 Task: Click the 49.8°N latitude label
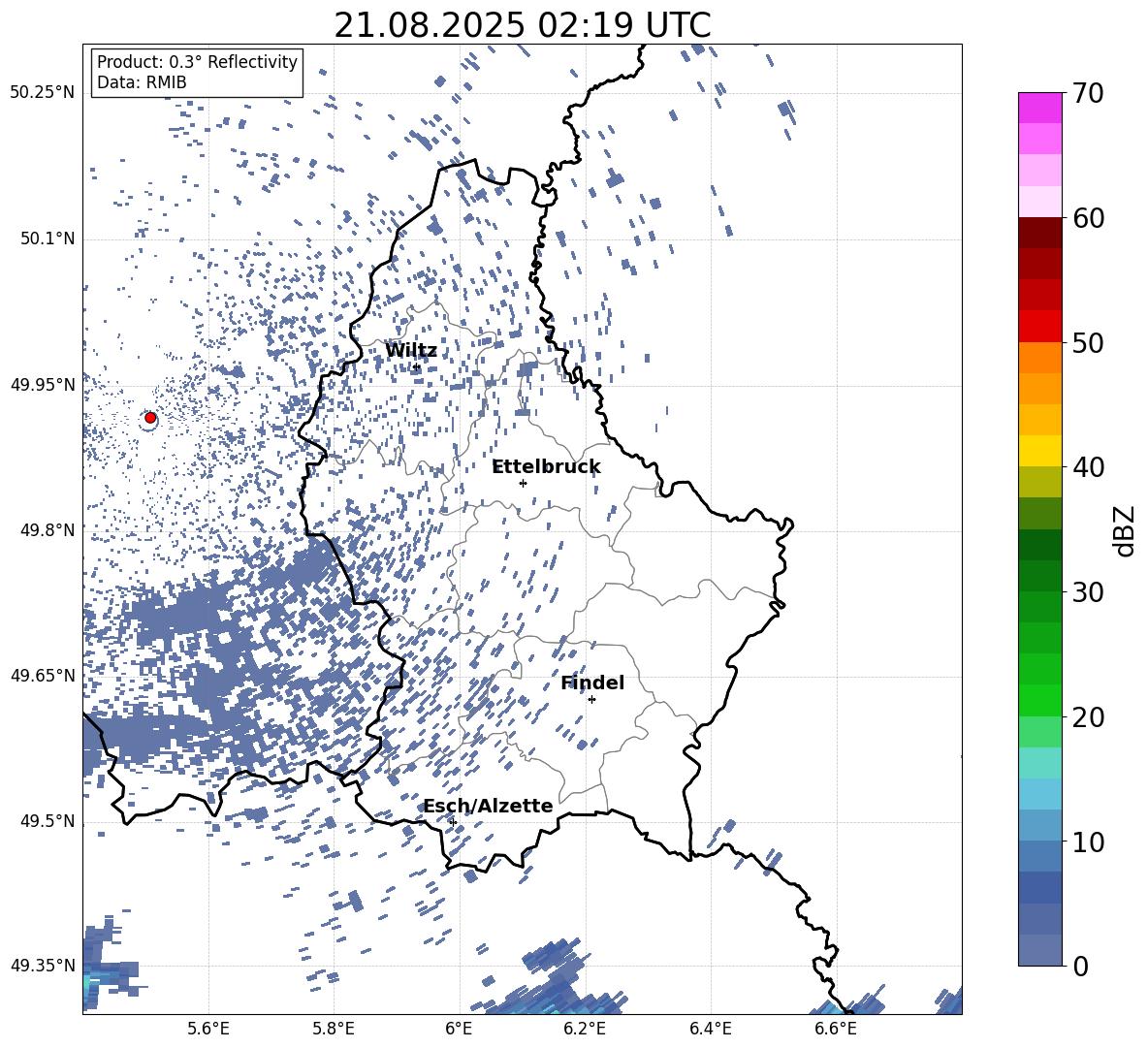[x=48, y=530]
